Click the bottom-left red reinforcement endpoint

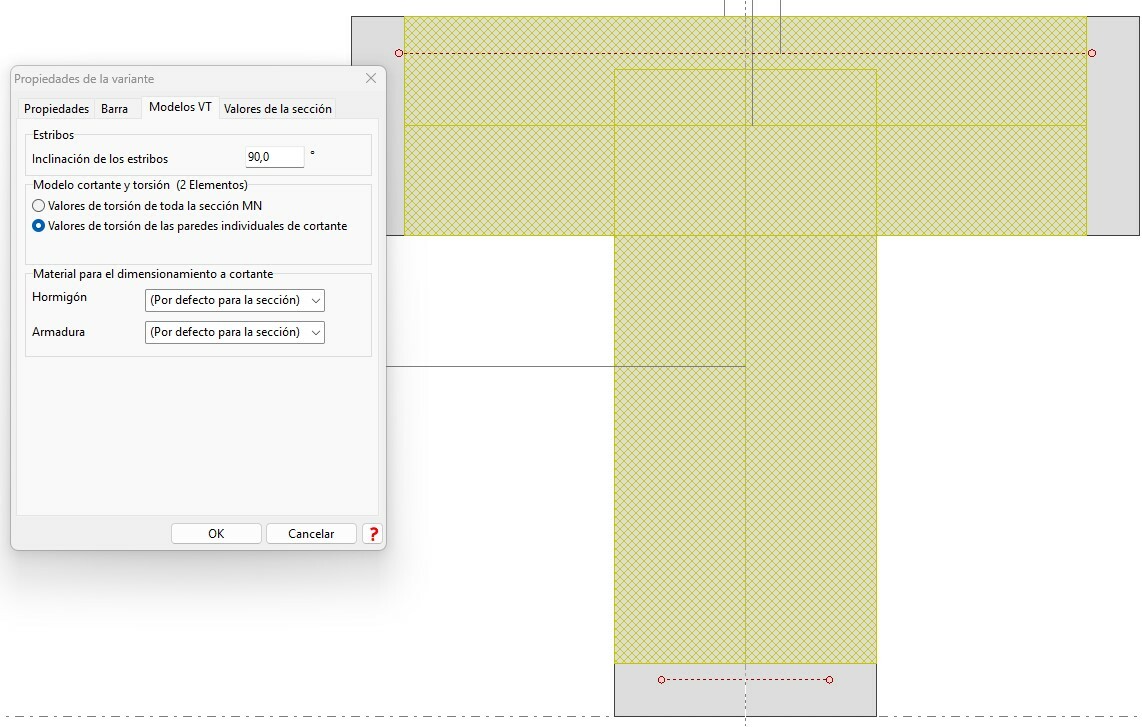[x=661, y=680]
